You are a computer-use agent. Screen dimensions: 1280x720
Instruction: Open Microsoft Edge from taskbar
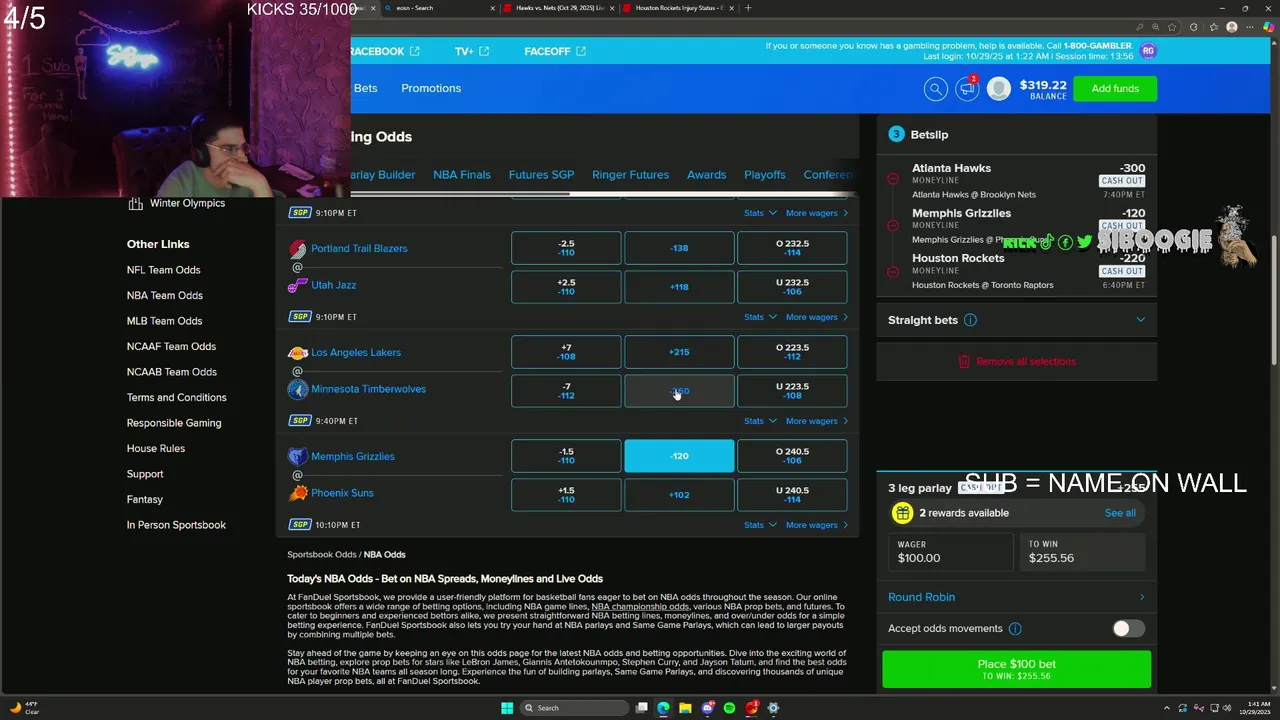(x=663, y=708)
